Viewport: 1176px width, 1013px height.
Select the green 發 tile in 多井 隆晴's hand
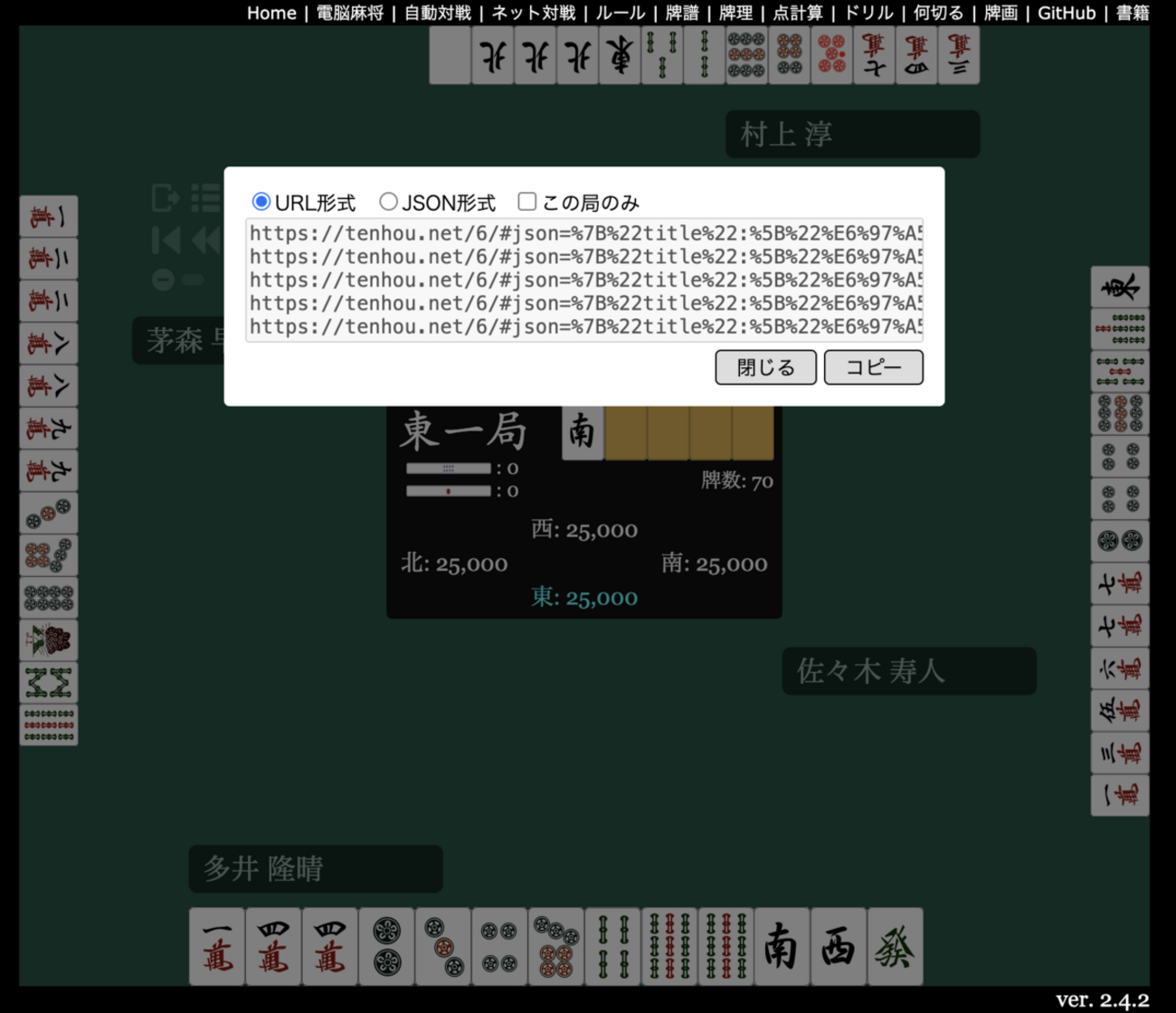895,946
